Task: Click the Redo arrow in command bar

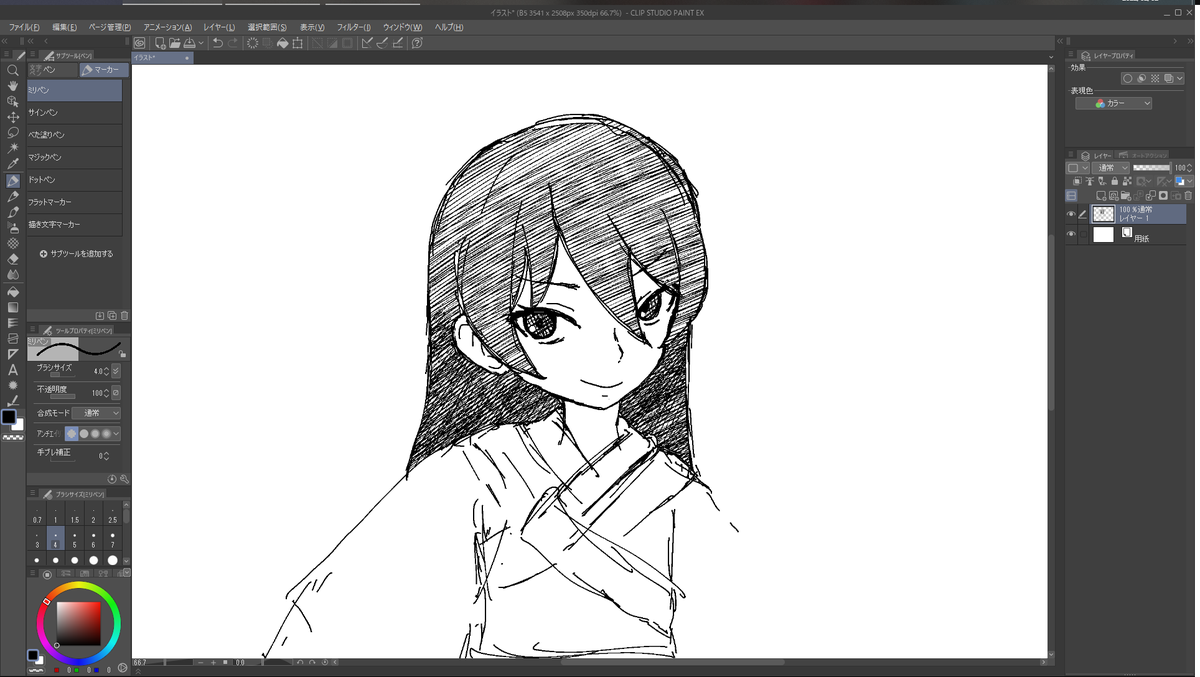Action: (x=233, y=43)
